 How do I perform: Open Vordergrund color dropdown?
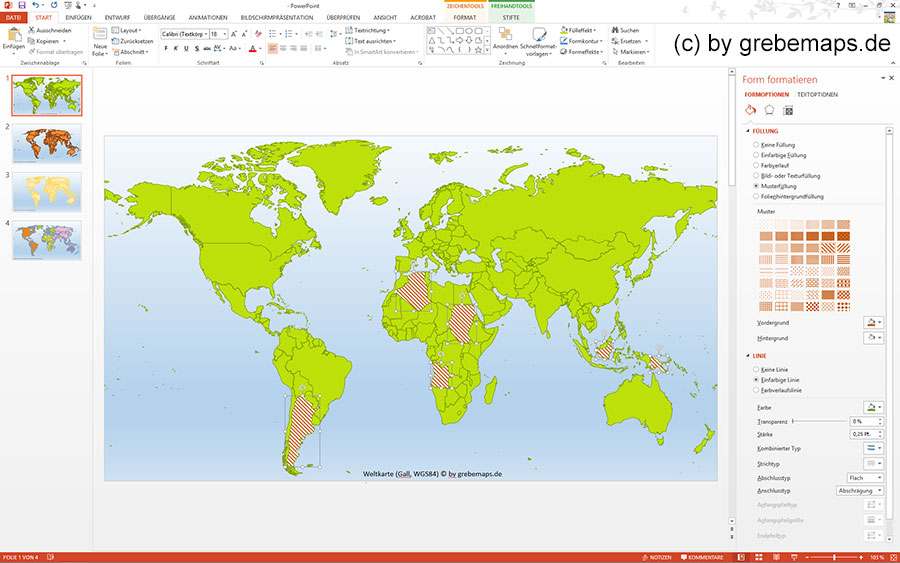pyautogui.click(x=873, y=323)
